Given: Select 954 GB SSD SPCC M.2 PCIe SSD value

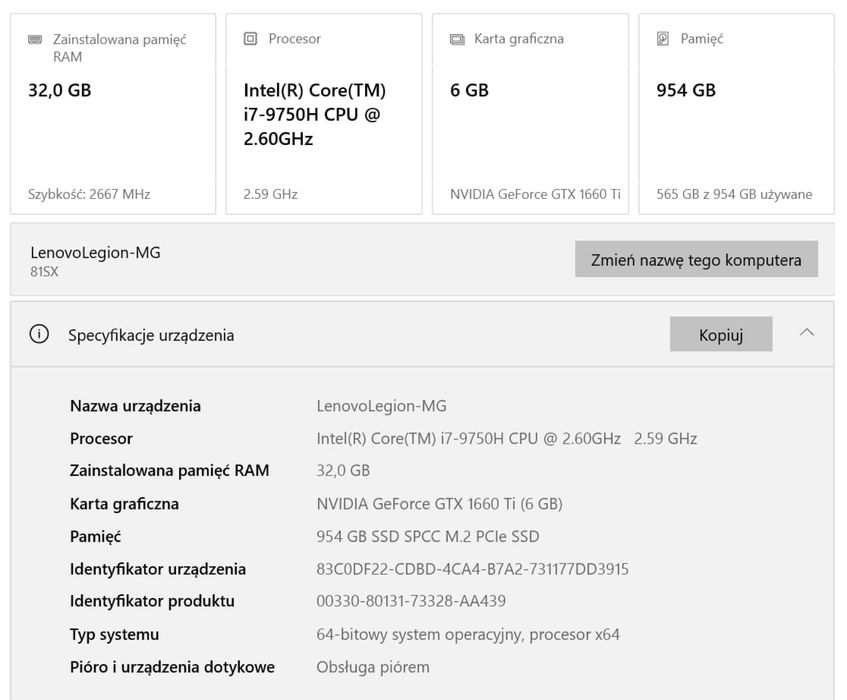Looking at the screenshot, I should click(428, 536).
